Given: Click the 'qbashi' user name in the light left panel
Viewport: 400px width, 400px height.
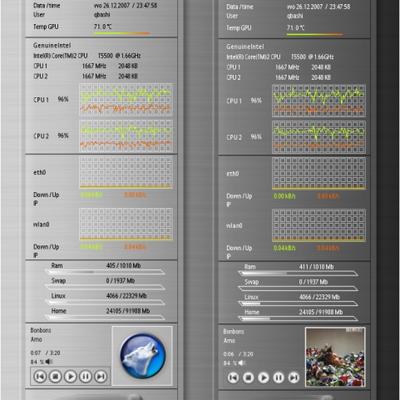Looking at the screenshot, I should pyautogui.click(x=102, y=15).
